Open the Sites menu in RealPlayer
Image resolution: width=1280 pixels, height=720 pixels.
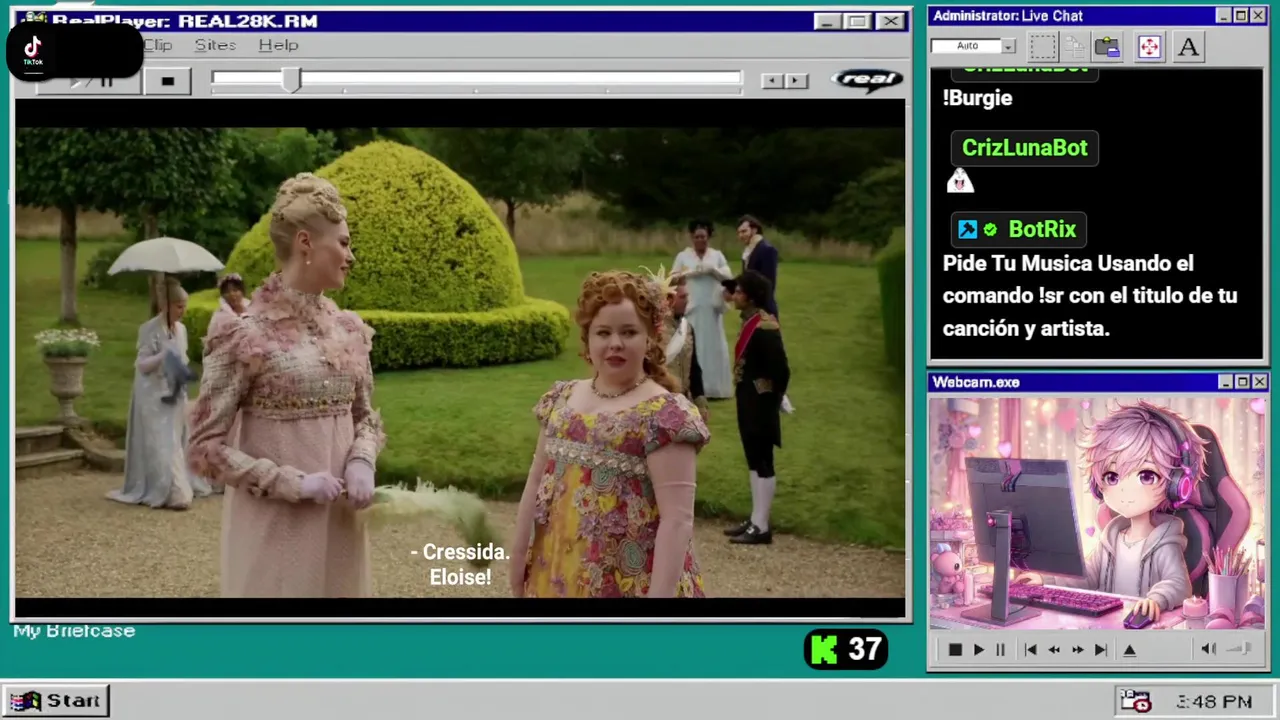coord(215,45)
